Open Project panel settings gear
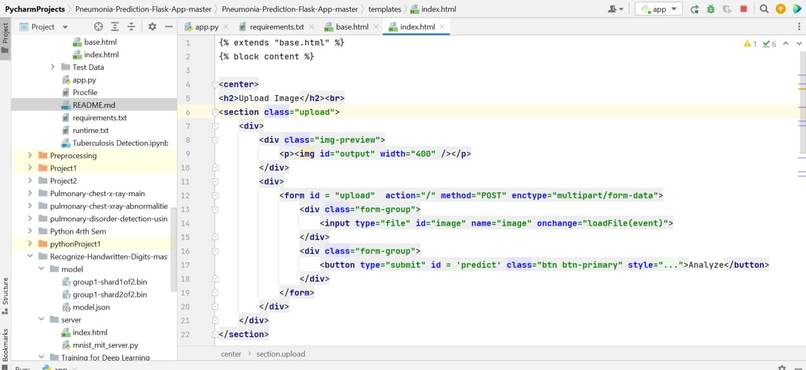This screenshot has height=370, width=806. [152, 27]
